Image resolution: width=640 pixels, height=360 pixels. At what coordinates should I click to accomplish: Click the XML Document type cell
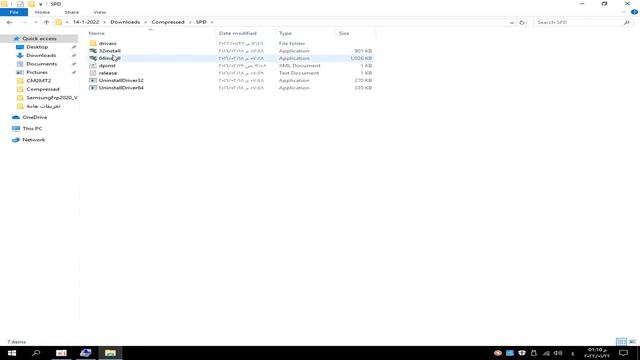[x=300, y=65]
